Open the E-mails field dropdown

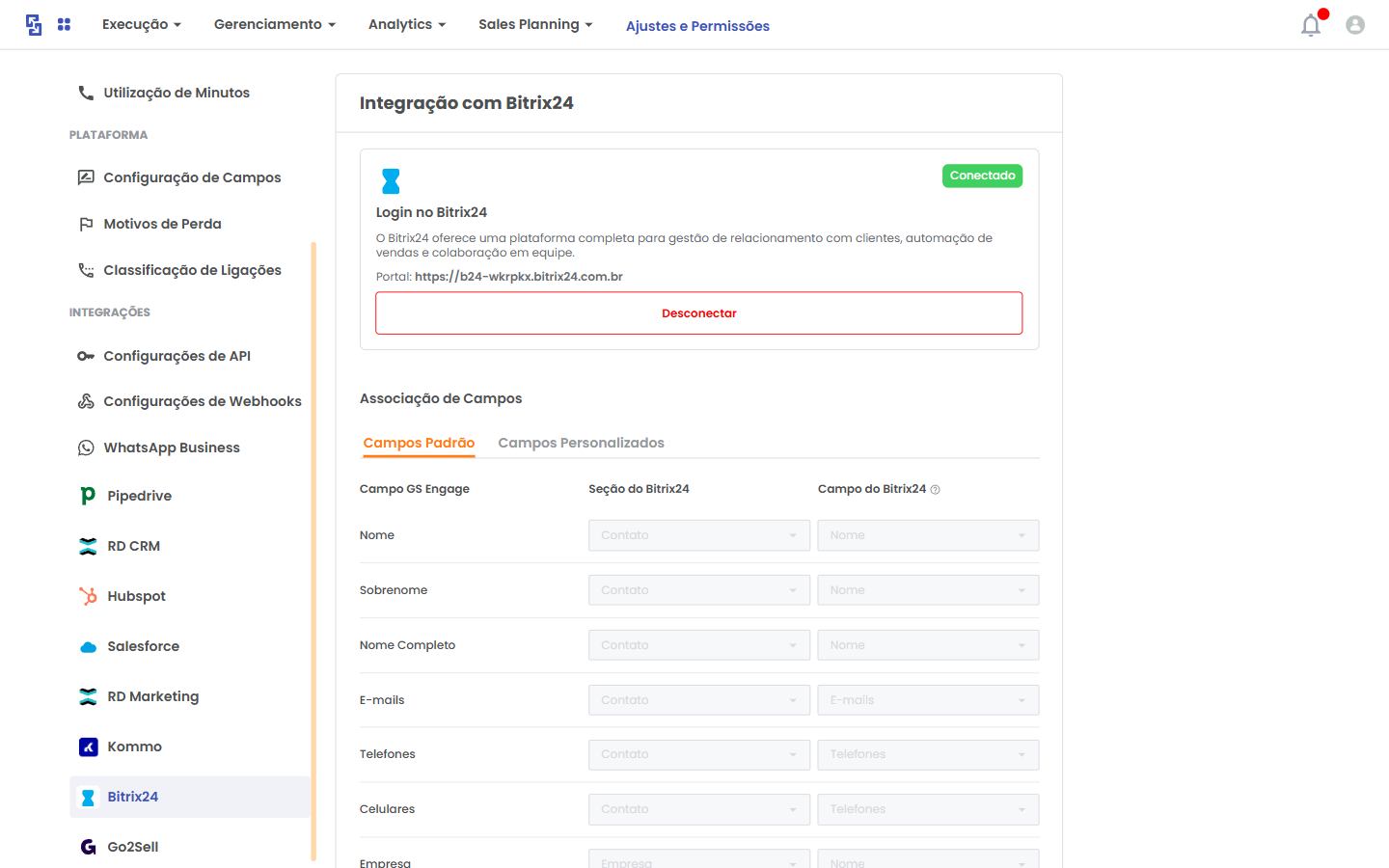[x=928, y=700]
